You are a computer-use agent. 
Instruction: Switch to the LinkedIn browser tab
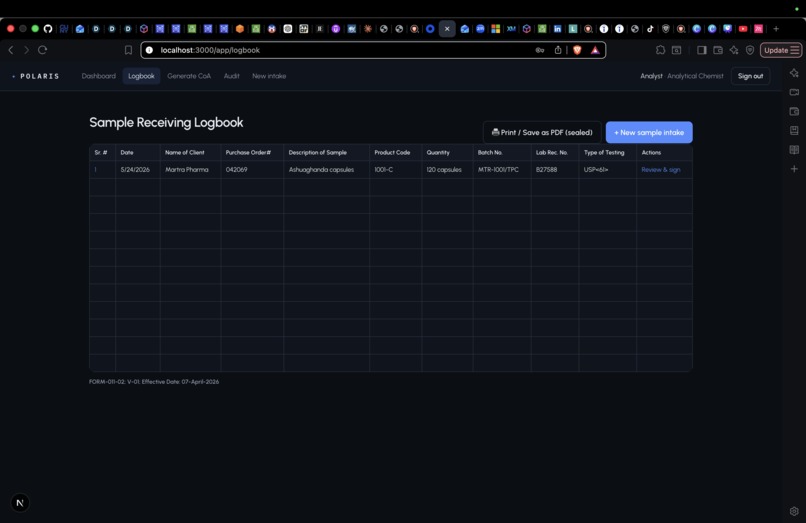pos(557,29)
